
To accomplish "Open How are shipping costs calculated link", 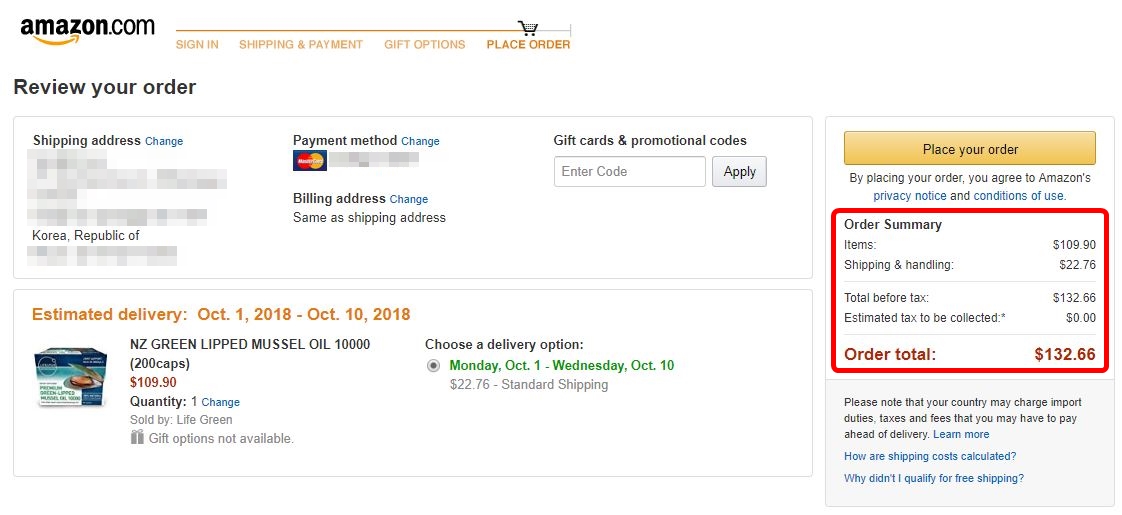I will [930, 456].
